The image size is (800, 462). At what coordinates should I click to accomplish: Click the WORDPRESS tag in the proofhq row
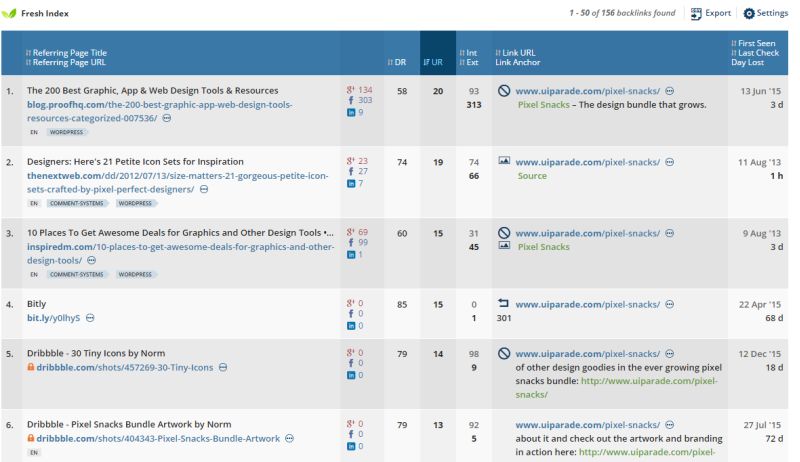click(x=66, y=132)
